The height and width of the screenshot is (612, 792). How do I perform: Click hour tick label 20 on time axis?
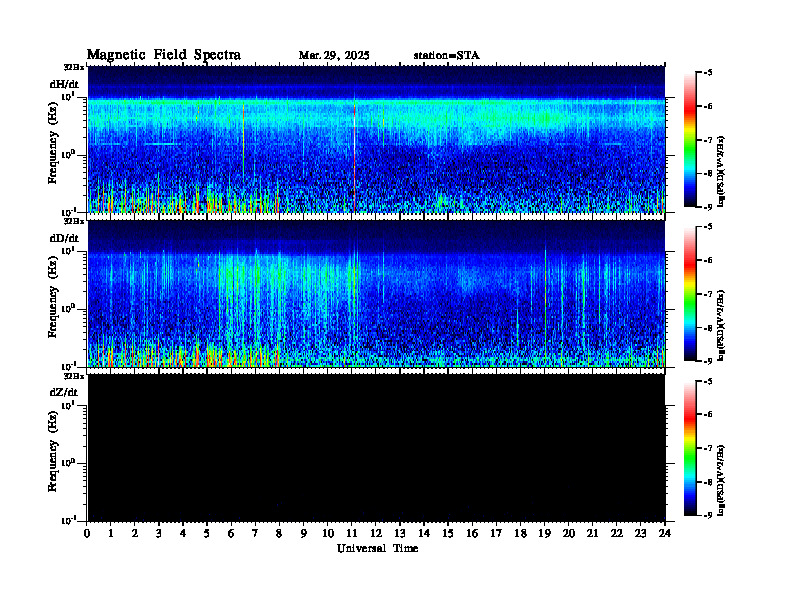pyautogui.click(x=569, y=534)
